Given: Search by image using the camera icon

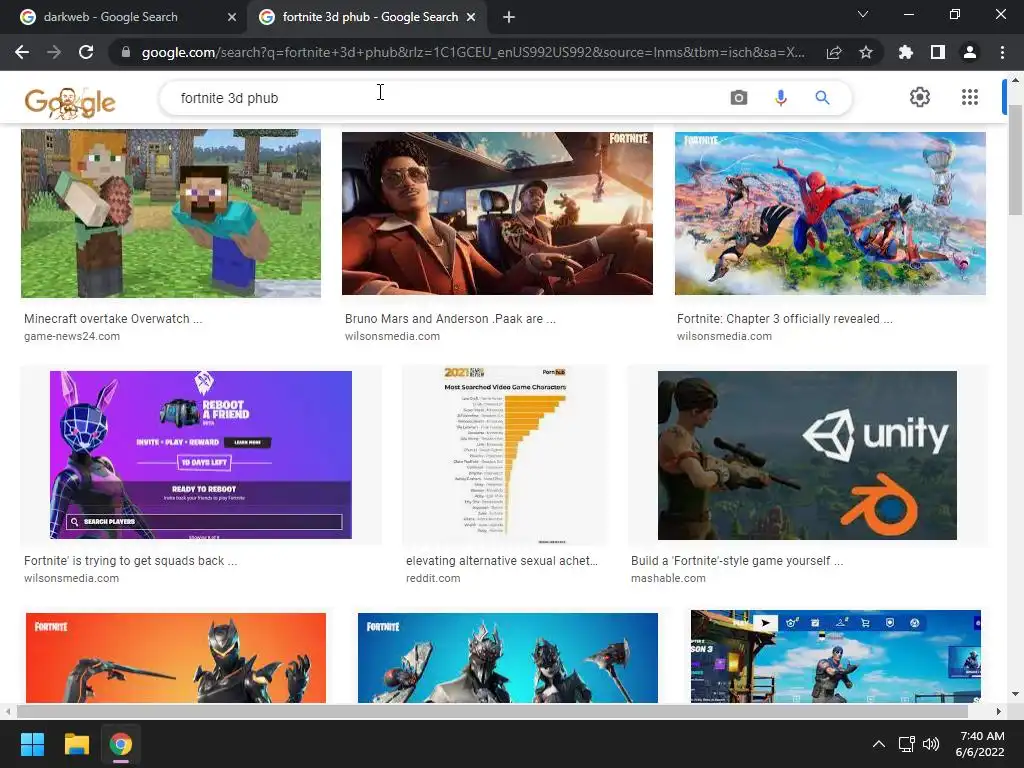Looking at the screenshot, I should point(739,98).
